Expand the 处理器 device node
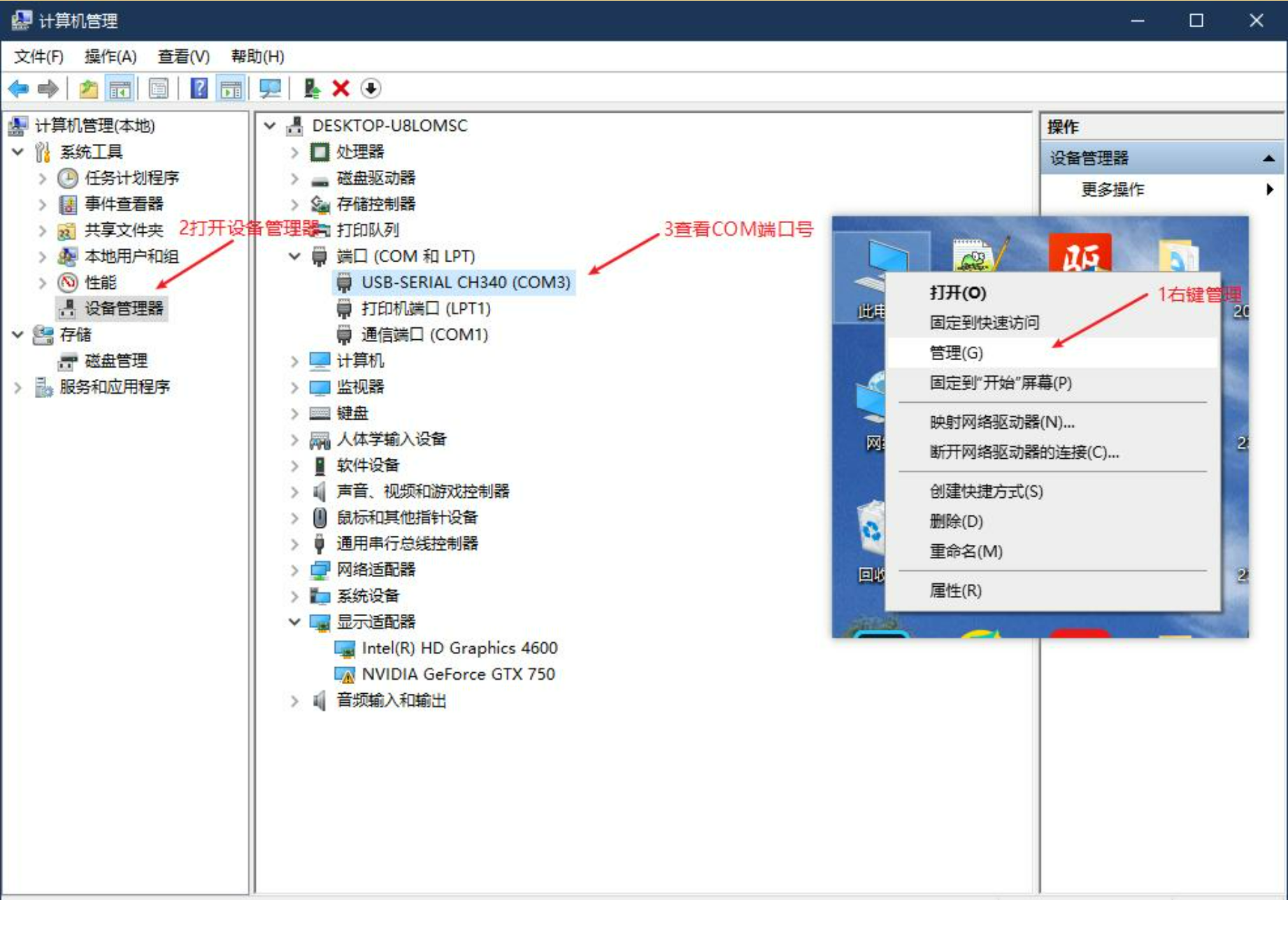Viewport: 1288px width, 926px height. [x=294, y=152]
